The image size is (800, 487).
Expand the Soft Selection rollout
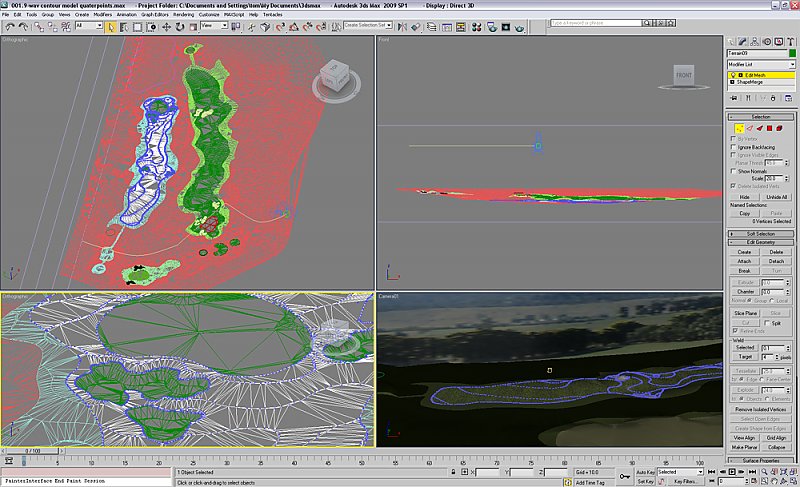(x=761, y=234)
